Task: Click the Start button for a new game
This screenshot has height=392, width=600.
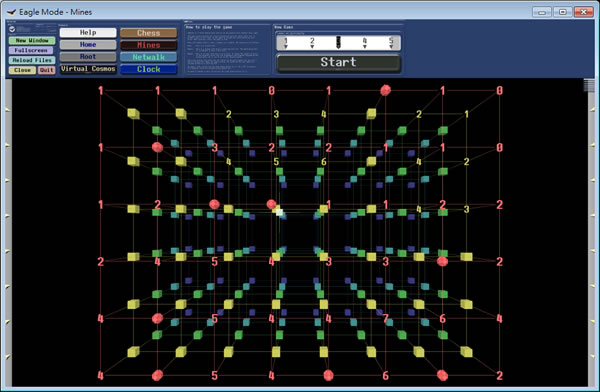Action: click(x=338, y=62)
